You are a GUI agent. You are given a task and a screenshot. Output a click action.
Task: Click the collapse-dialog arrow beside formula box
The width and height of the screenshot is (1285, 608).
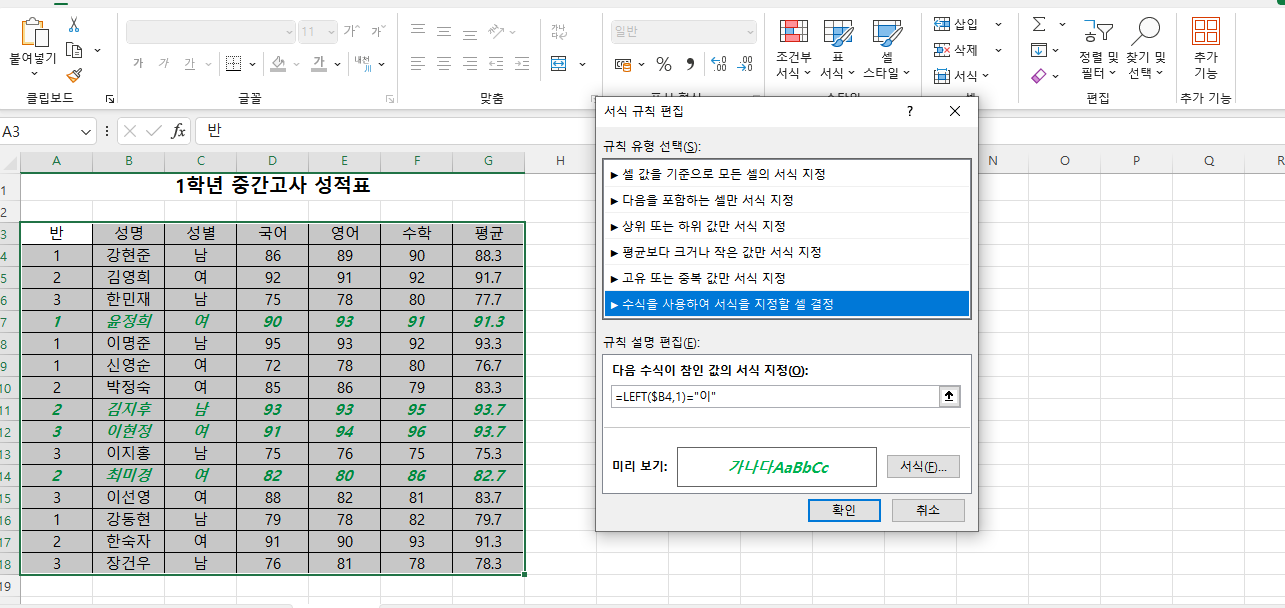click(949, 397)
